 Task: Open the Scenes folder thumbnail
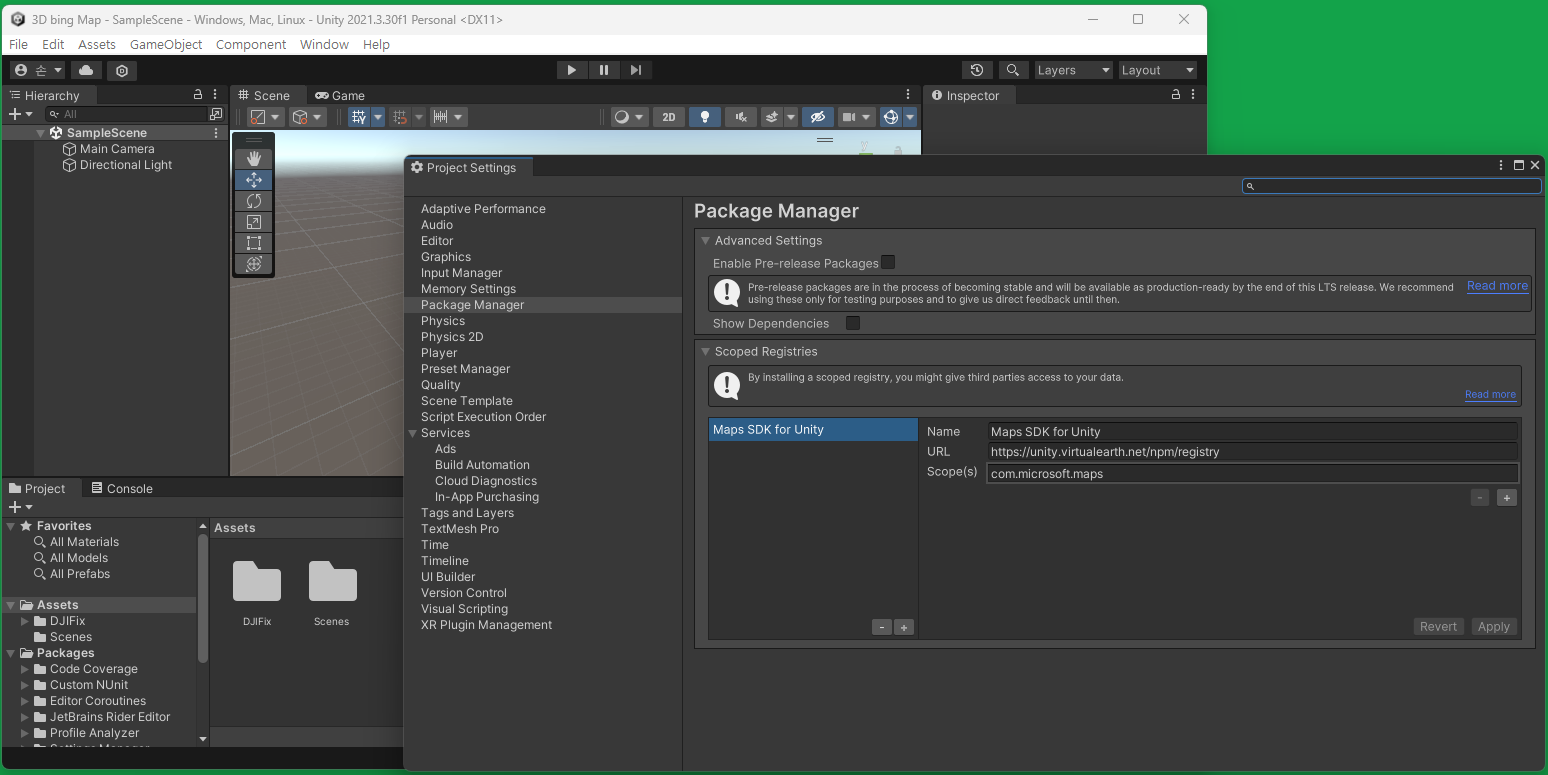point(332,581)
